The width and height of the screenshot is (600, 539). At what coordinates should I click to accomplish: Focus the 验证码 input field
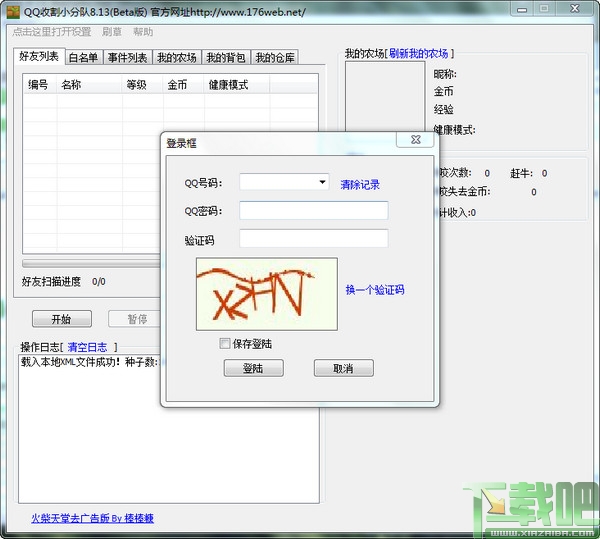tap(314, 239)
